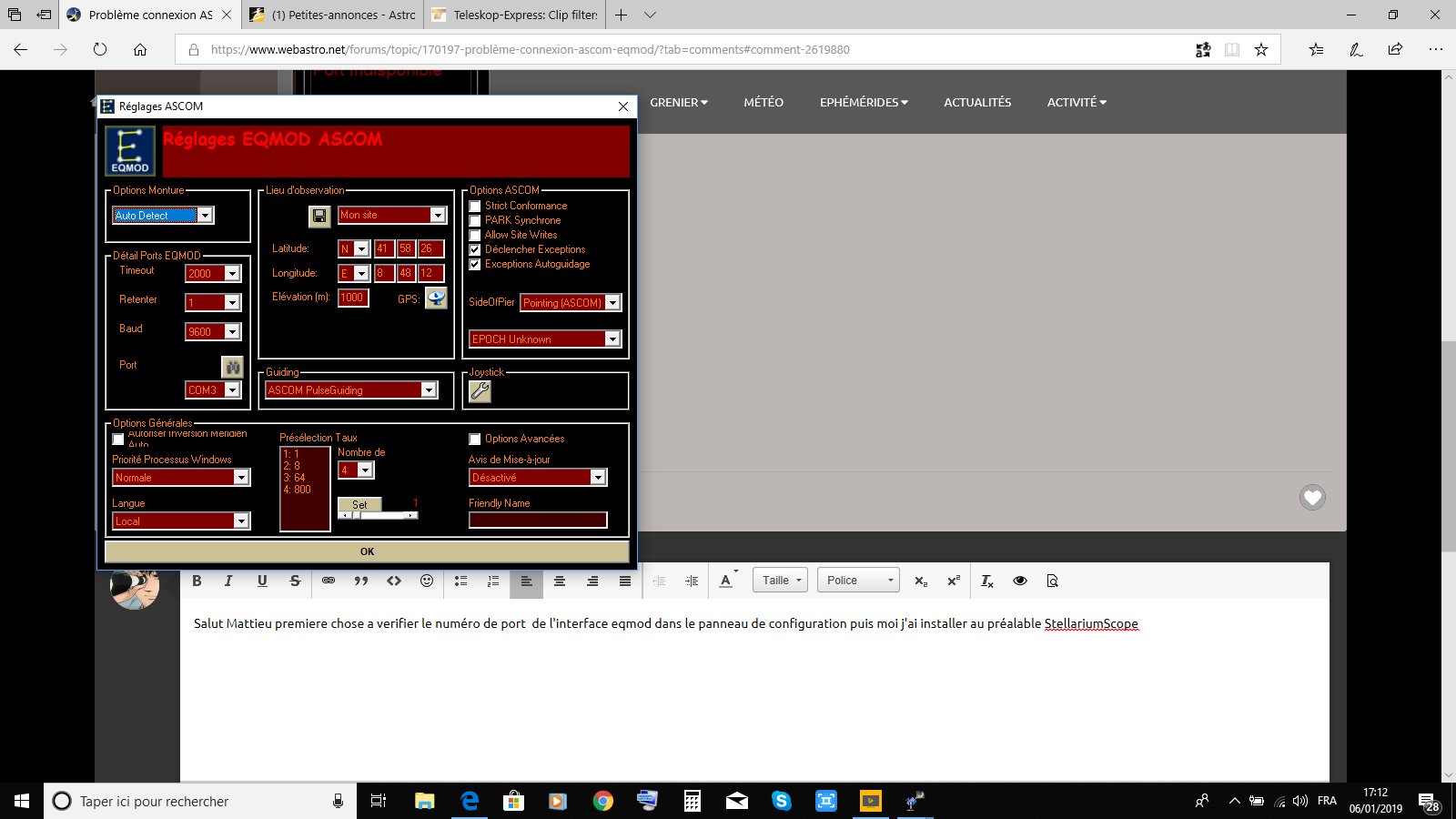Open the MÉTÉO menu item
Viewport: 1456px width, 819px height.
pyautogui.click(x=763, y=103)
